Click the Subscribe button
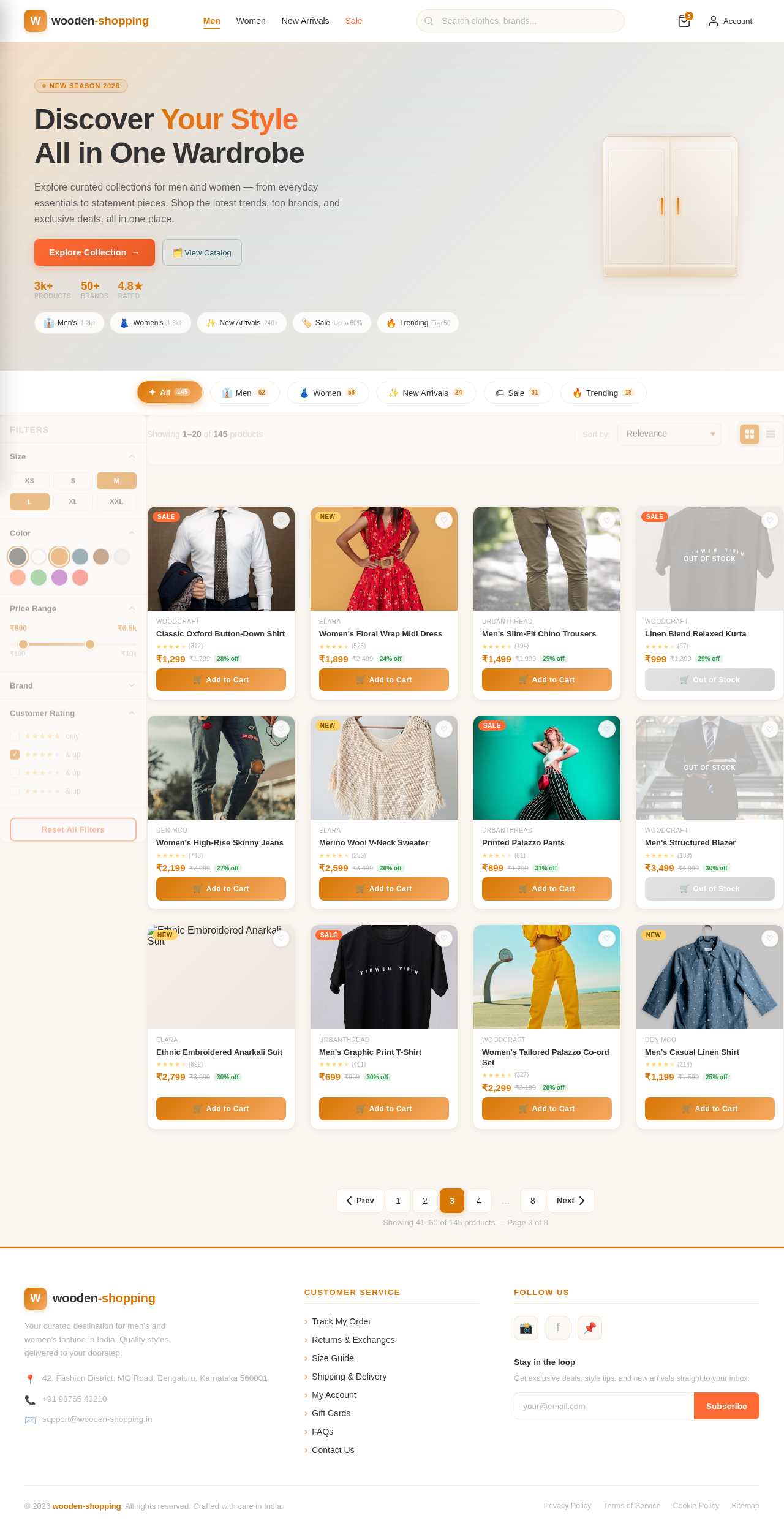 tap(726, 1406)
